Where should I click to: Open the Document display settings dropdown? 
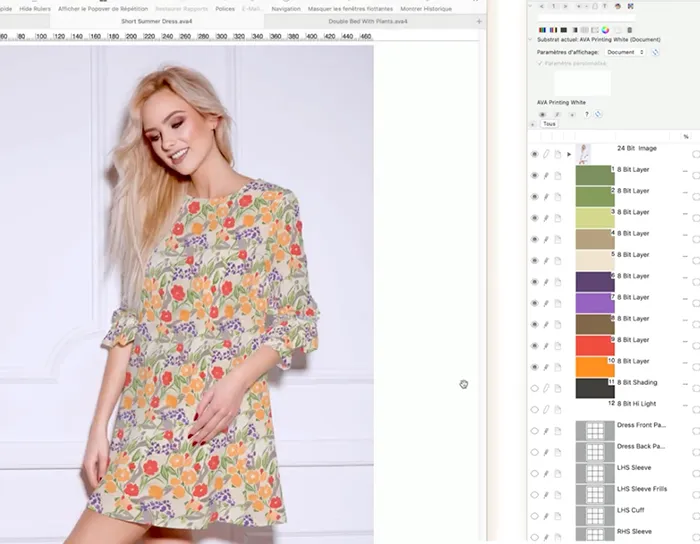coord(626,52)
